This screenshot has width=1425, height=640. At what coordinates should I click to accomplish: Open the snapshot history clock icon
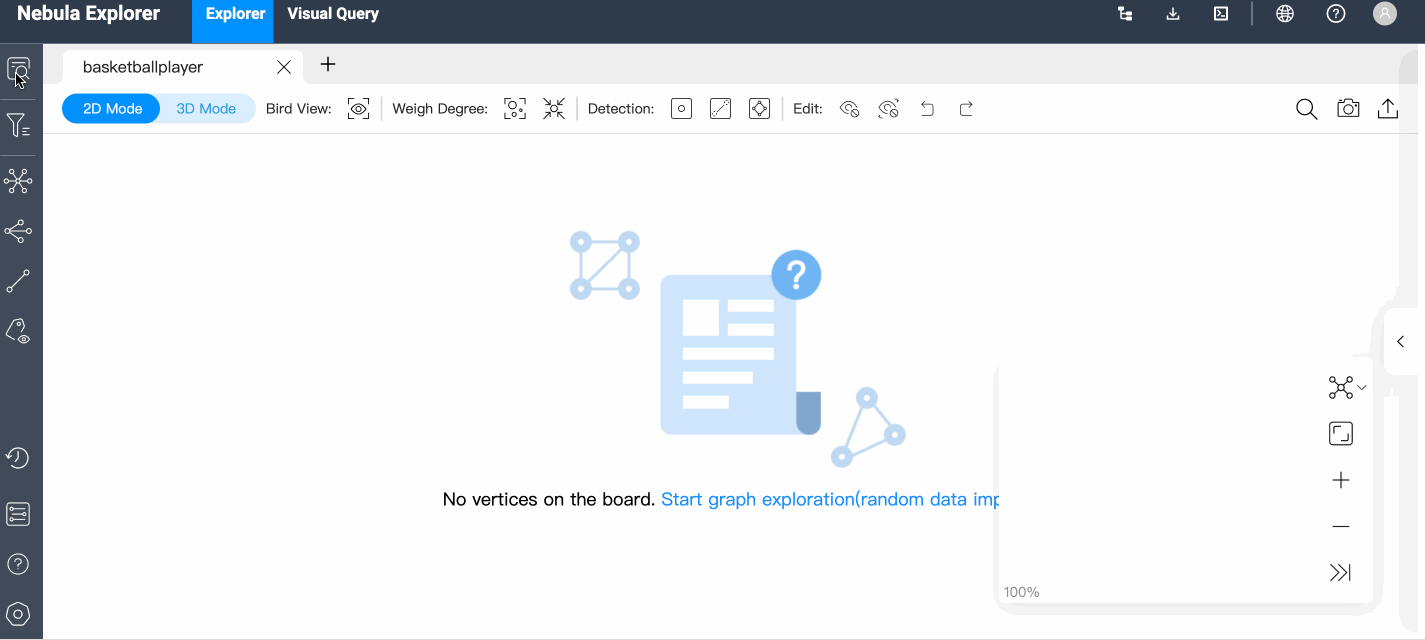click(x=18, y=458)
